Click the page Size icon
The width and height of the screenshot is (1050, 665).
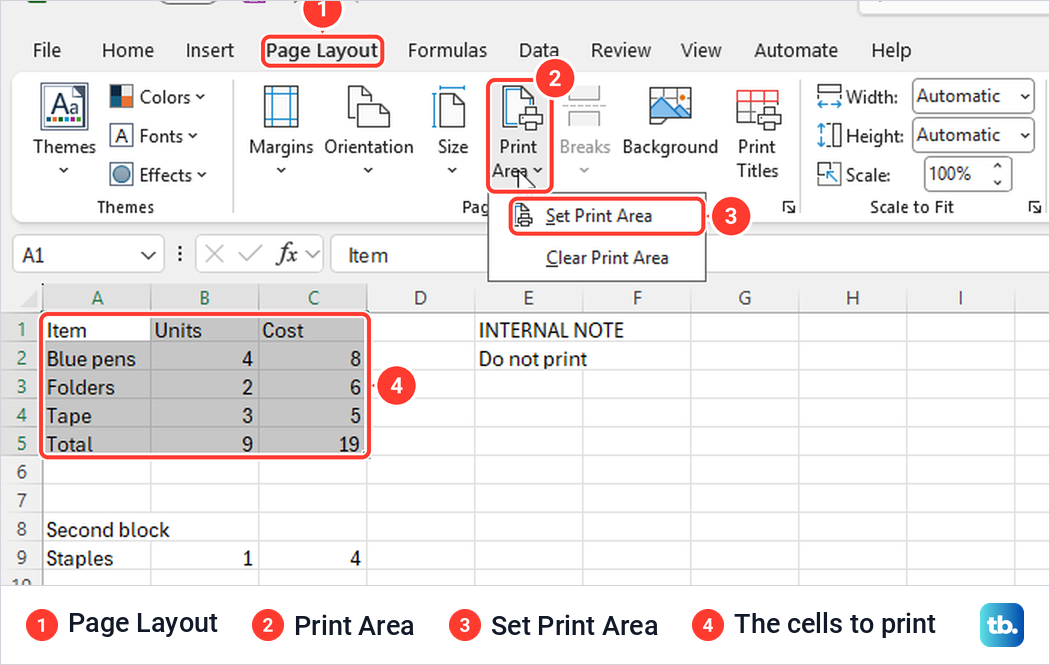[449, 106]
